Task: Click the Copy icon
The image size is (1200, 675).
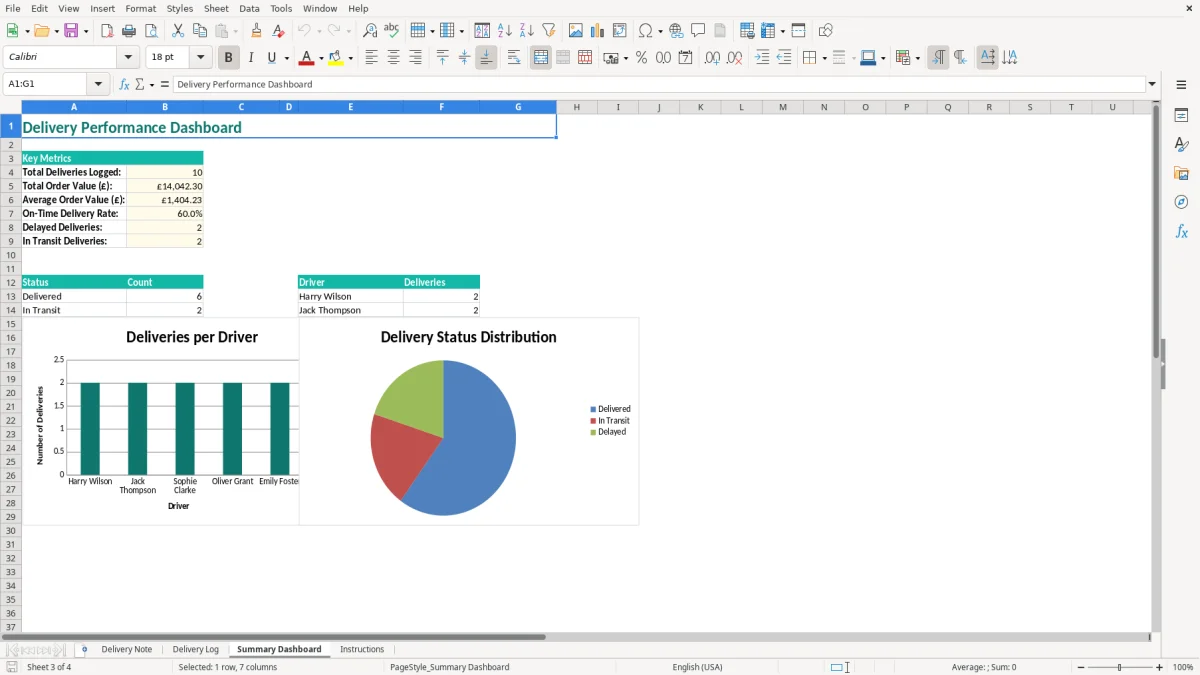Action: tap(200, 31)
